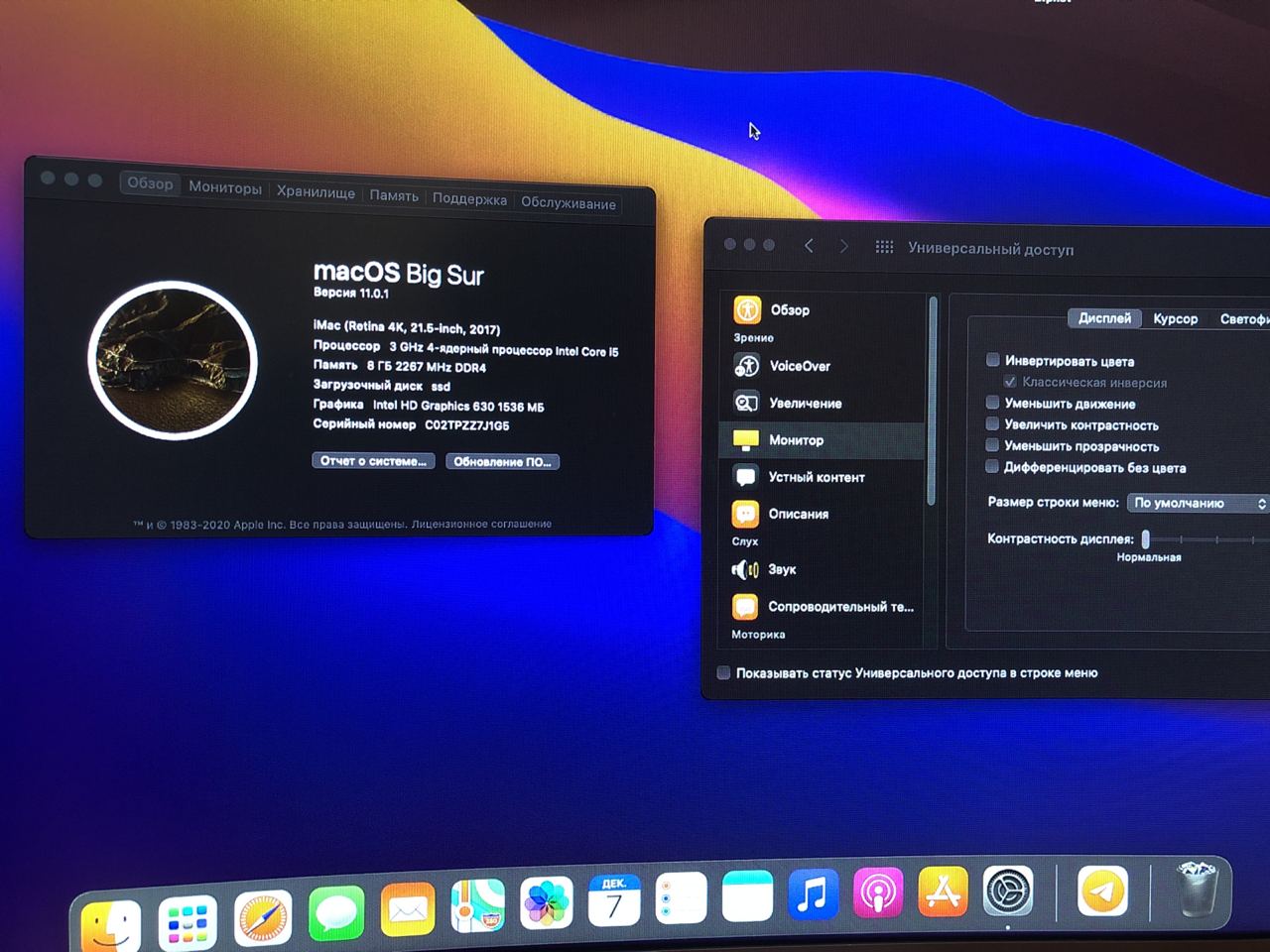Viewport: 1270px width, 952px height.
Task: Open Launchpad in the dock
Action: click(187, 922)
